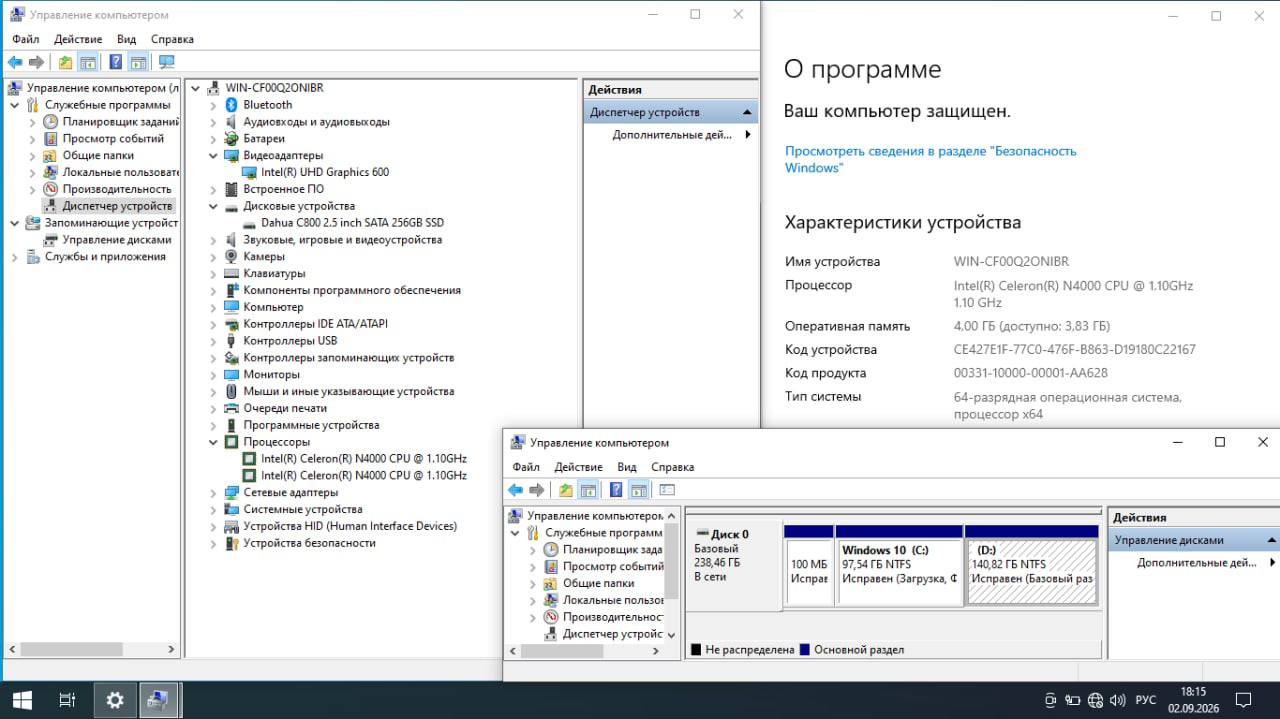The width and height of the screenshot is (1280, 719).
Task: Click clock showing 18:15 on taskbar
Action: click(x=1193, y=691)
